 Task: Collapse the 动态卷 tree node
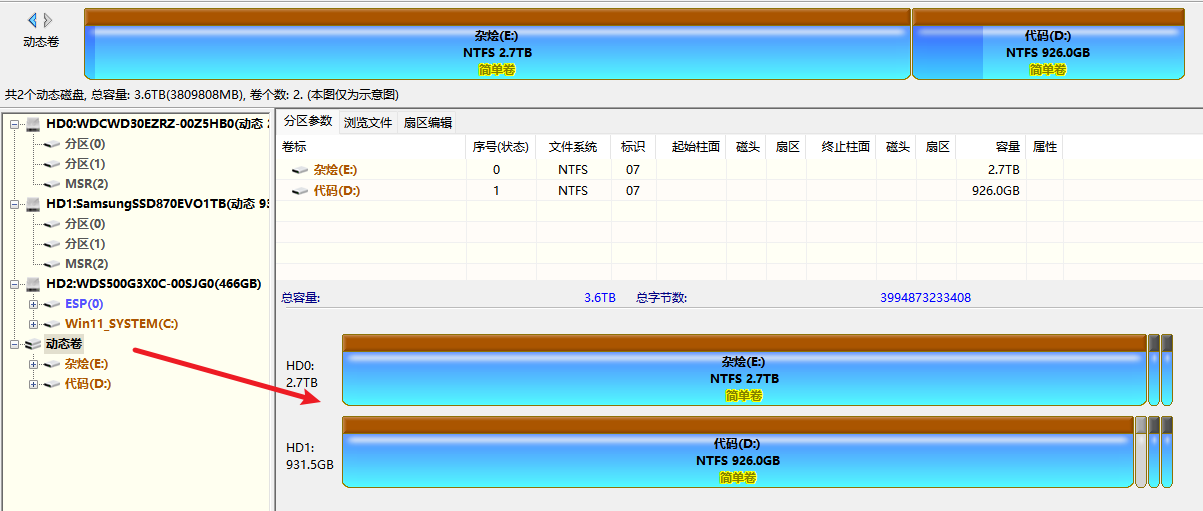coord(15,344)
